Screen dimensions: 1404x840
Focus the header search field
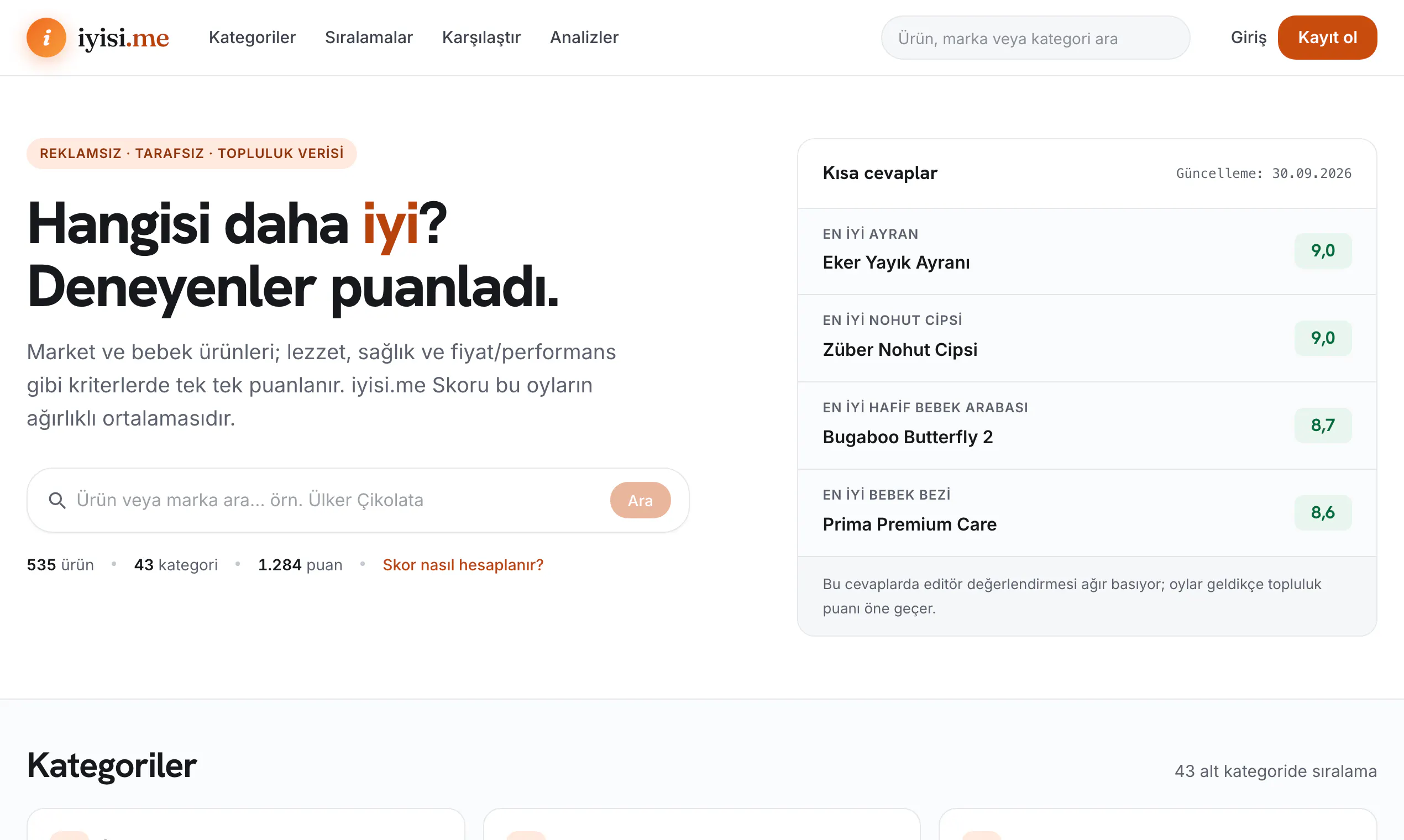click(1035, 38)
